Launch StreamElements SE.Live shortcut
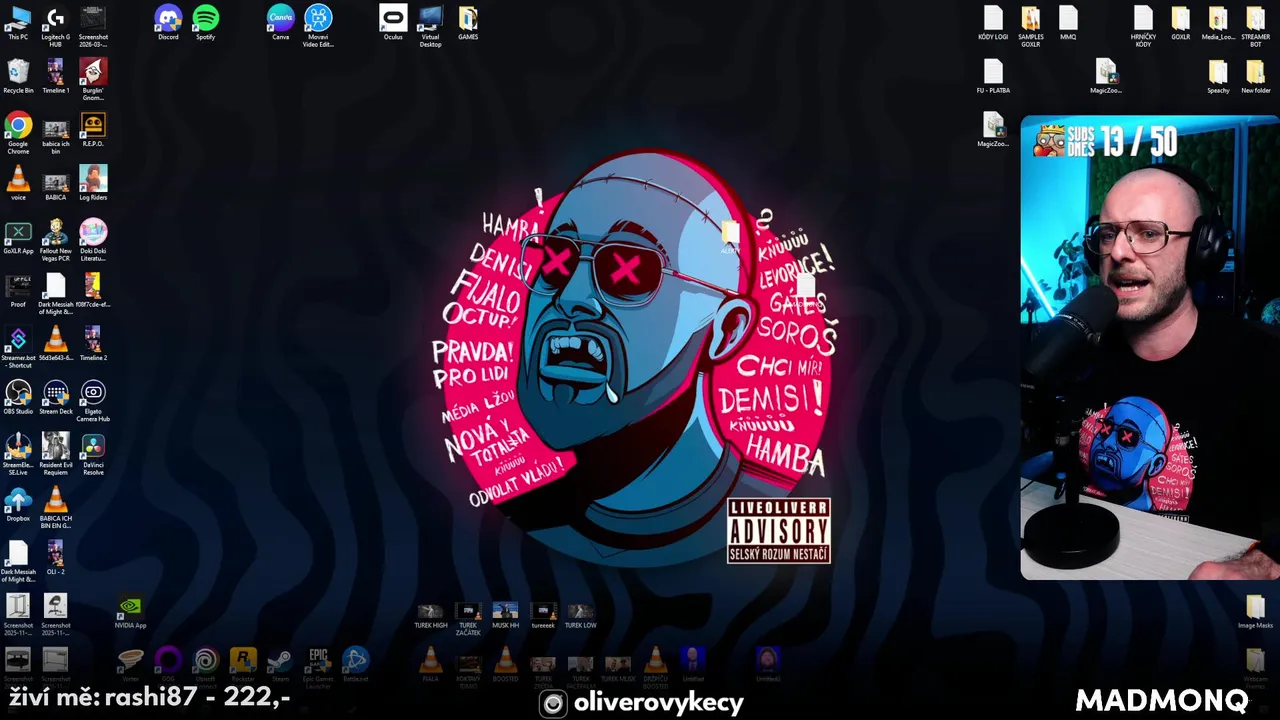The width and height of the screenshot is (1280, 720). 18,454
